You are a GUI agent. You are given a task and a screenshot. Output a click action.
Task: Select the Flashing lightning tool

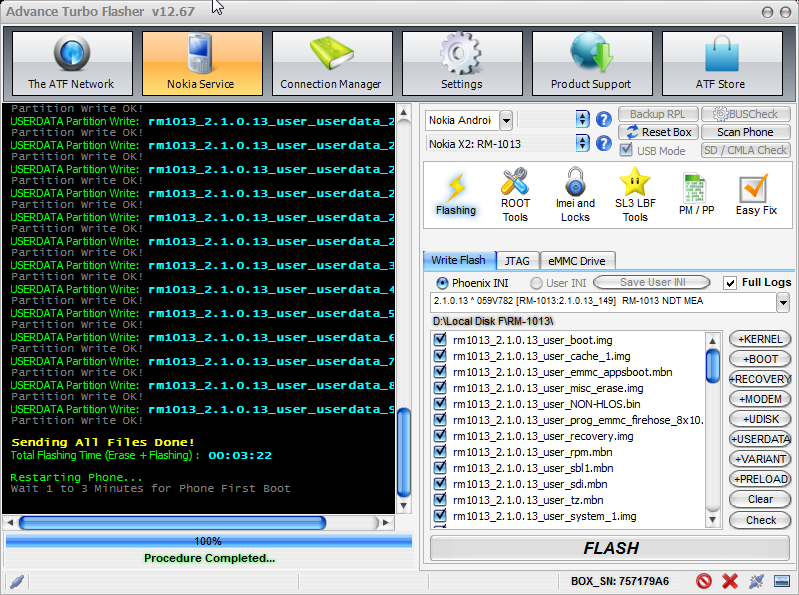pyautogui.click(x=456, y=195)
